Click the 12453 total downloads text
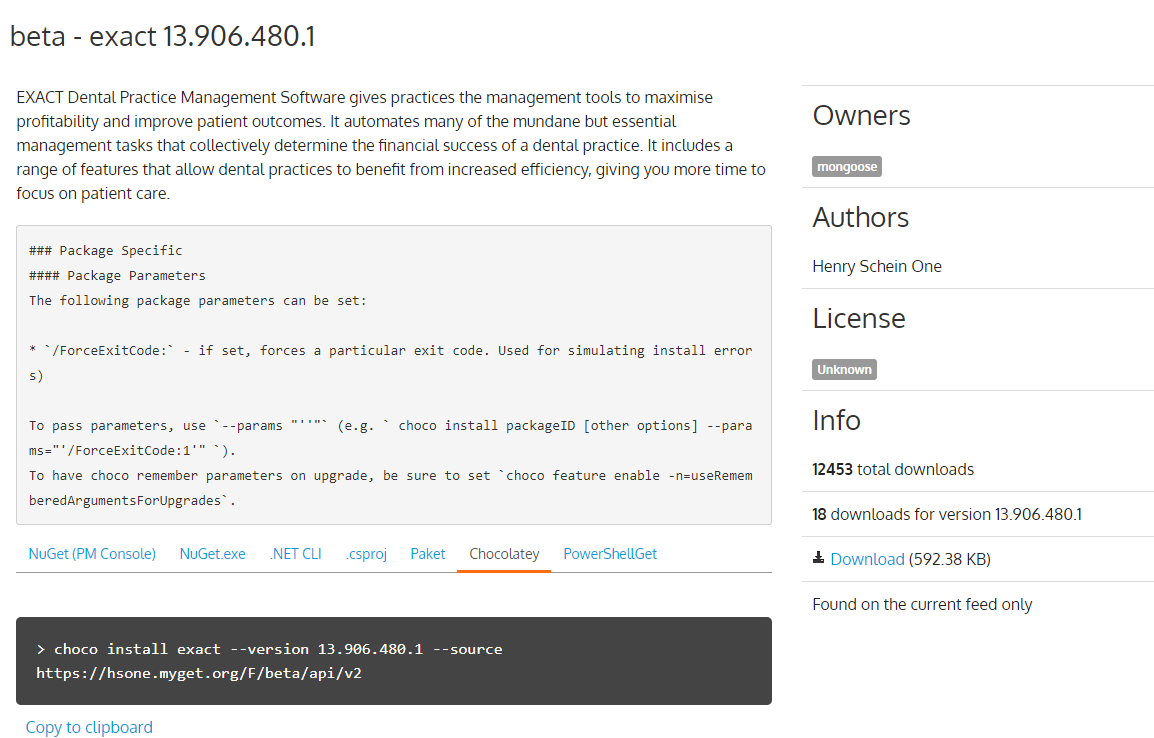The width and height of the screenshot is (1154, 738). (893, 469)
